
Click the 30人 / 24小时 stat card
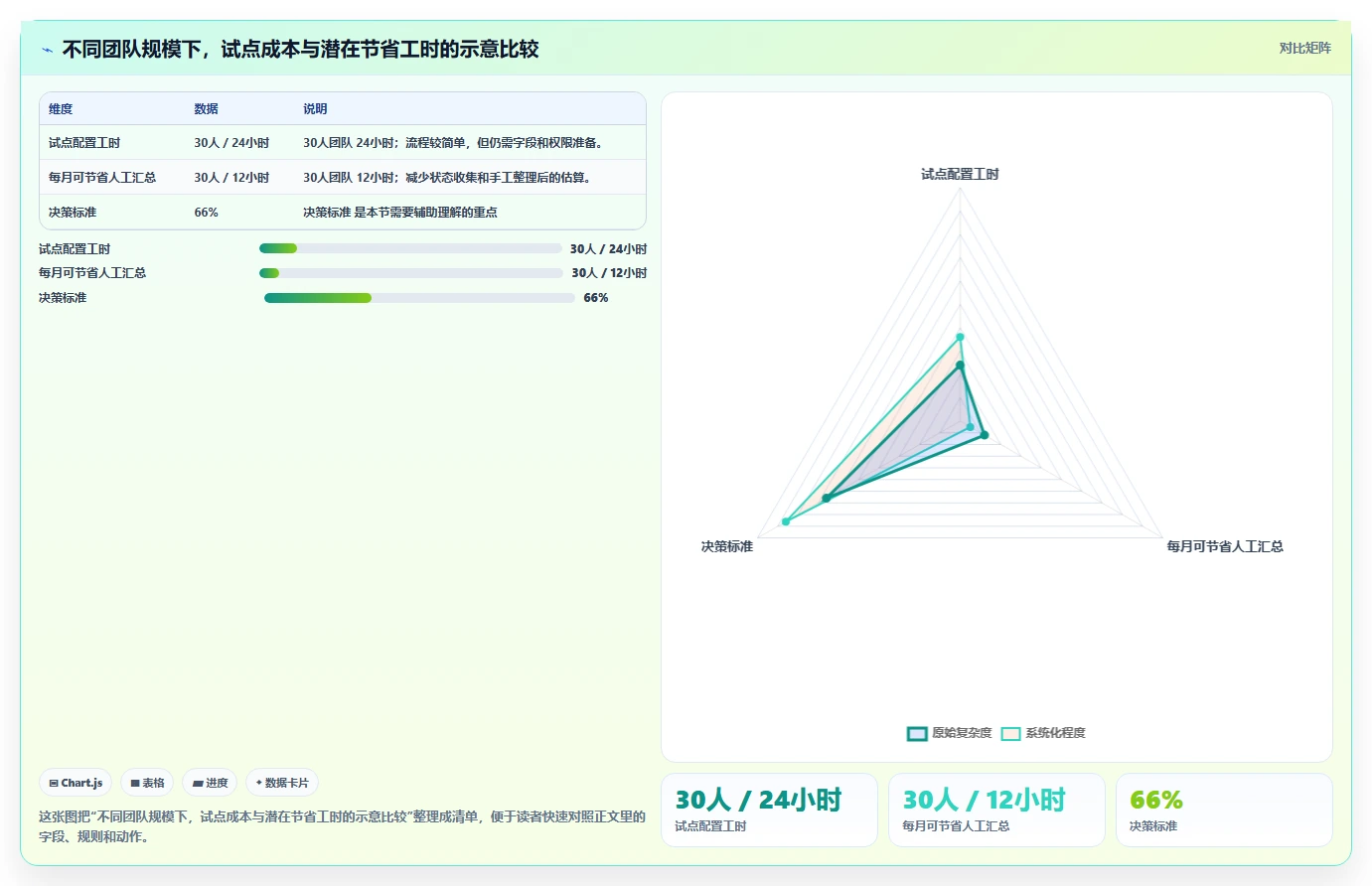pos(769,810)
